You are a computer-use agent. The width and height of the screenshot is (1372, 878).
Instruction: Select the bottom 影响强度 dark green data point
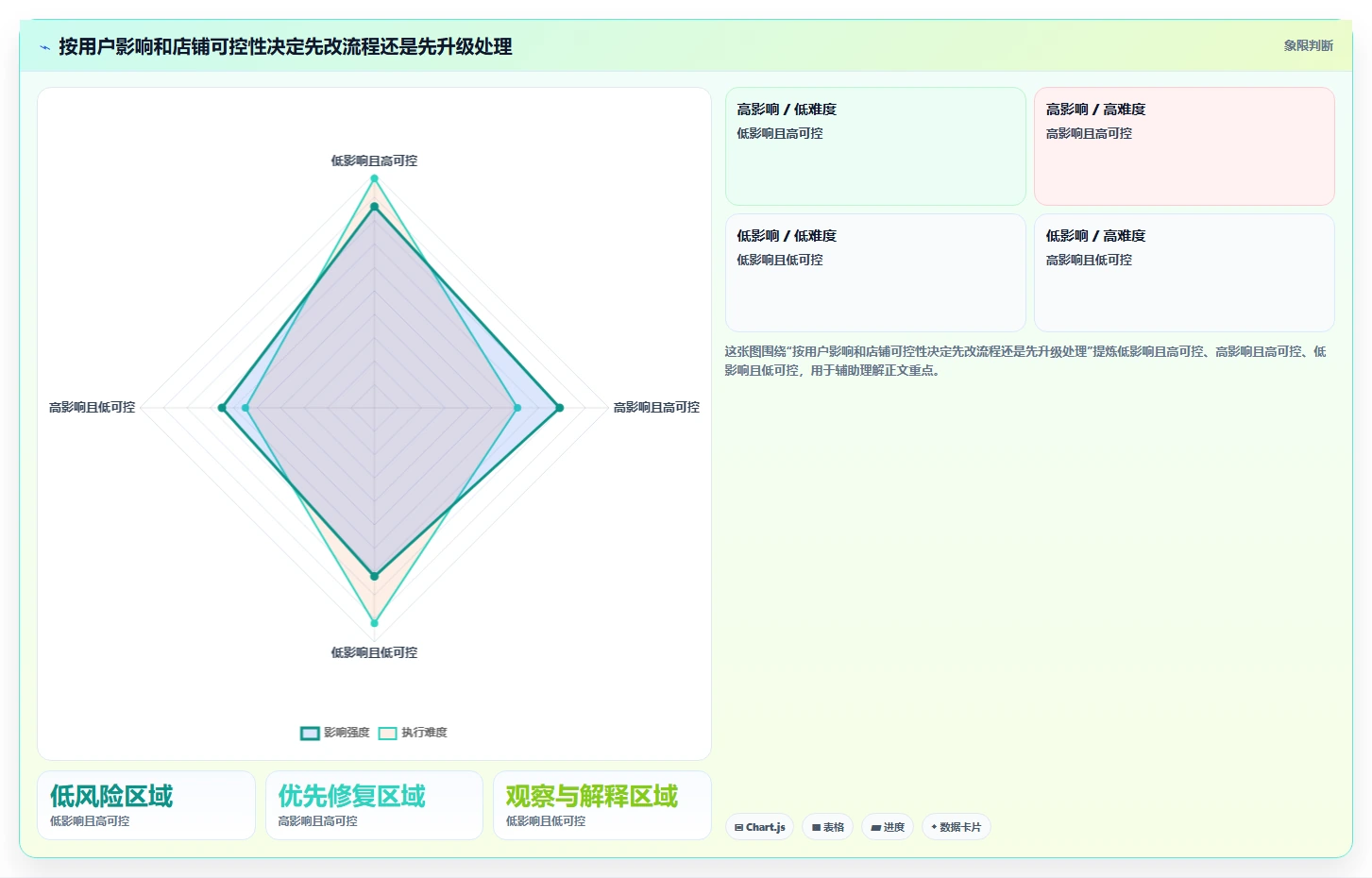374,576
